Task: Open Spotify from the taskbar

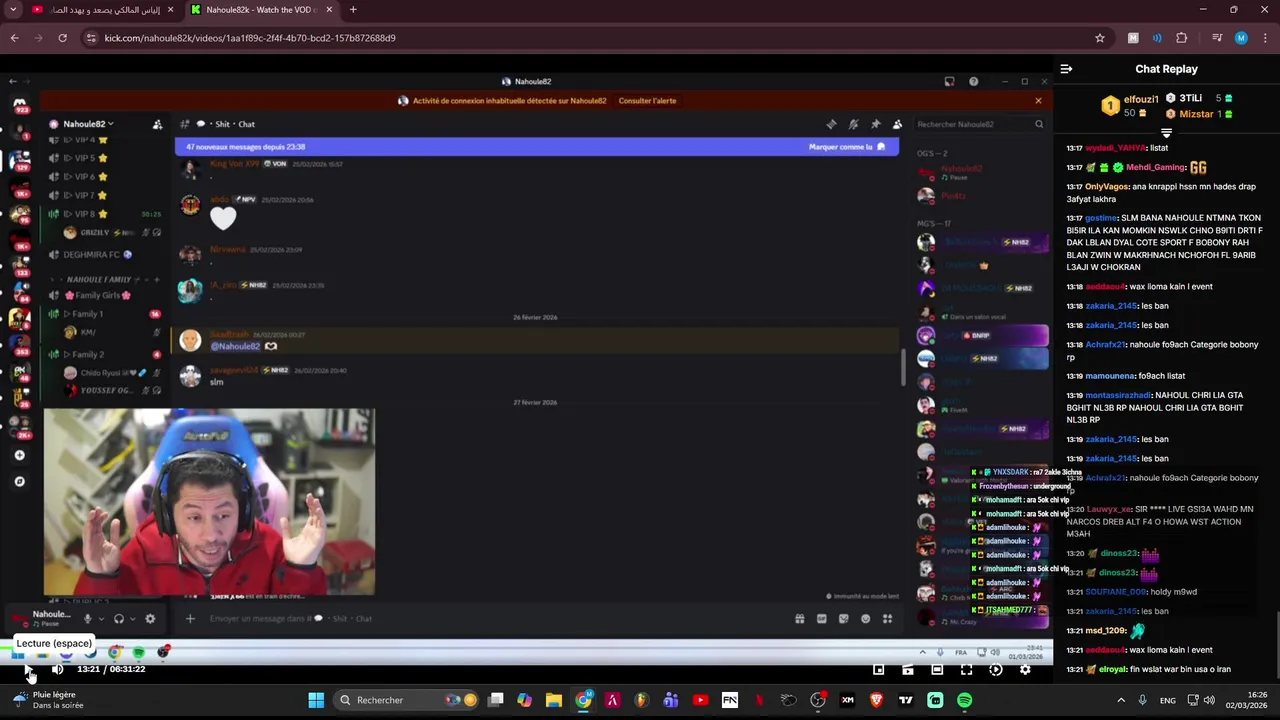Action: [964, 700]
